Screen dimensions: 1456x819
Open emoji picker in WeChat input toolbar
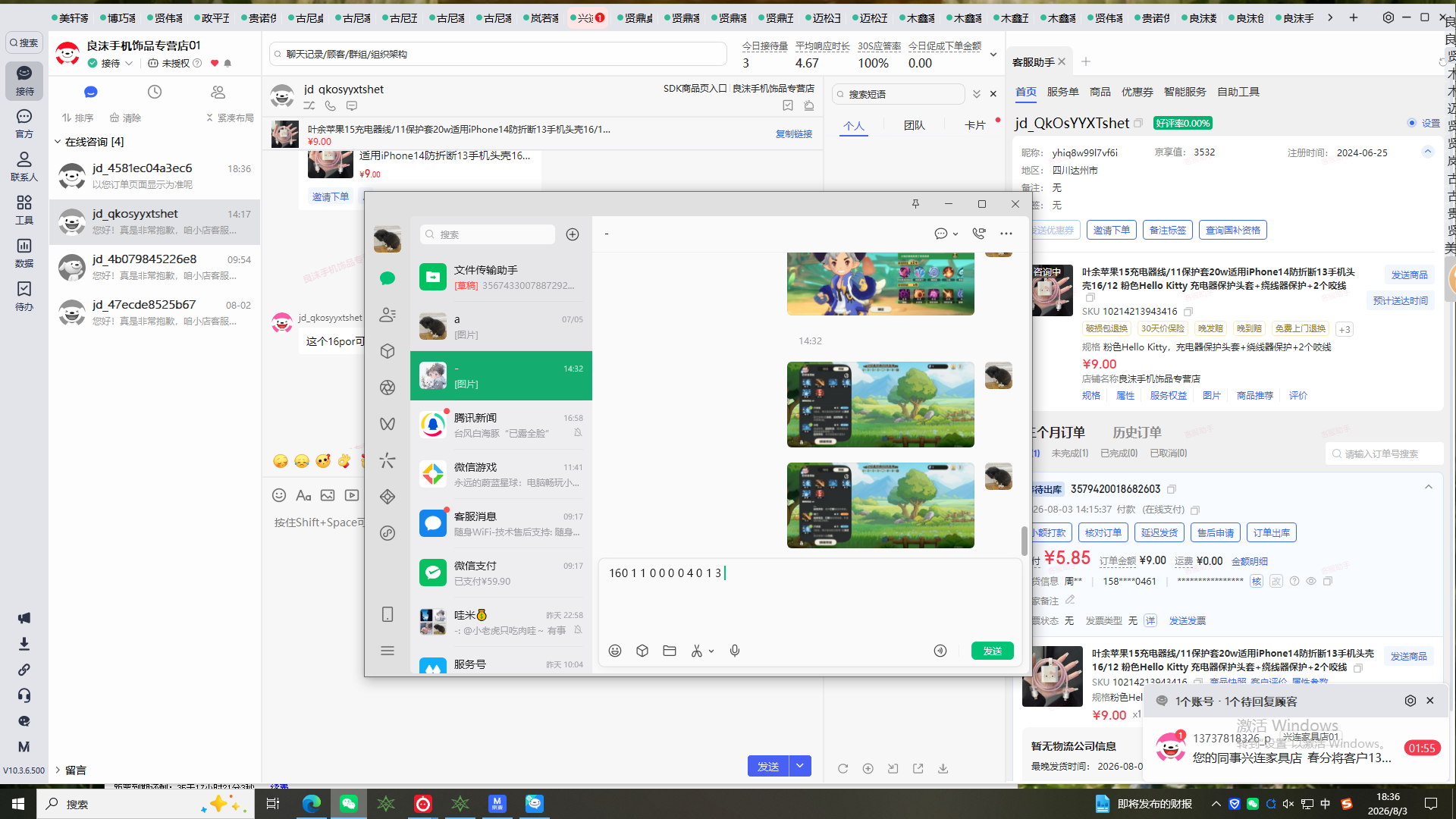click(x=615, y=651)
